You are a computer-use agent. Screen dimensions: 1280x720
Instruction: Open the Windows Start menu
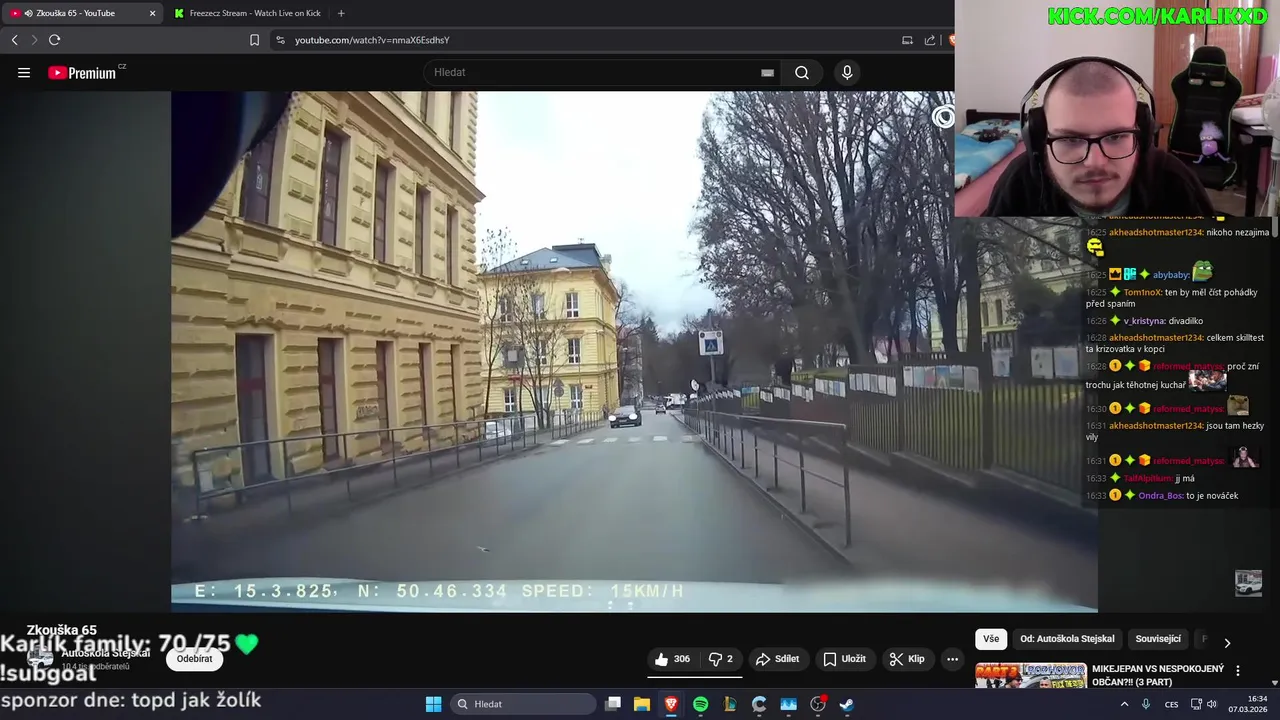[x=433, y=704]
